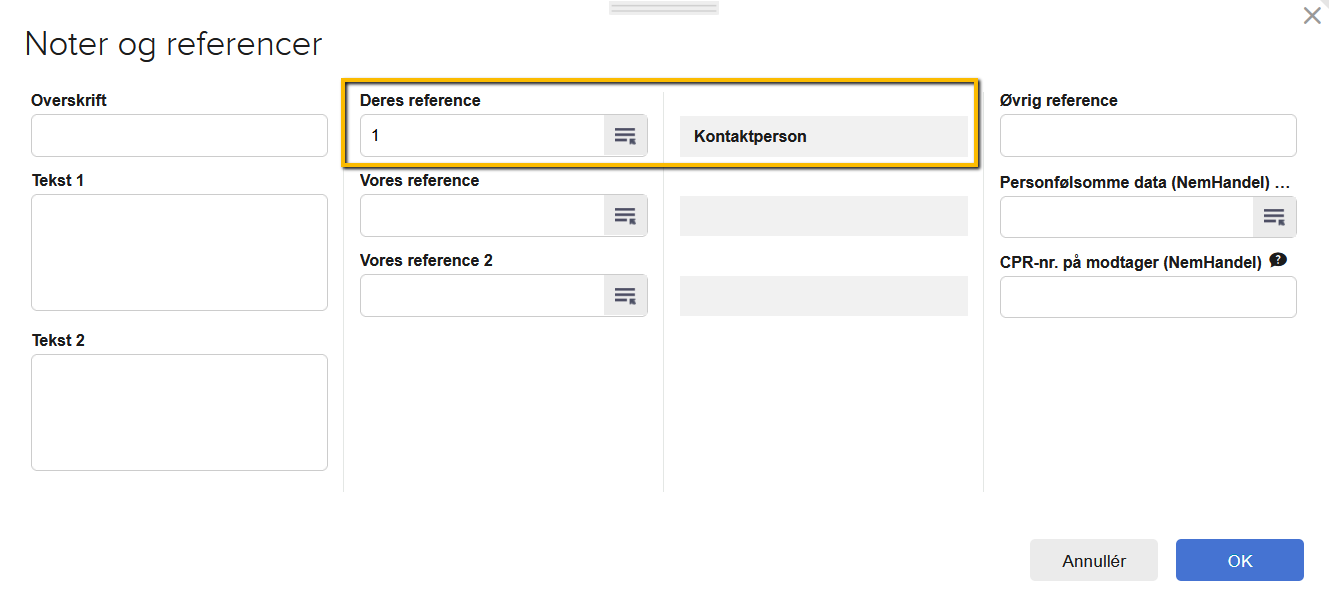Click the Vores reference text field

tap(482, 216)
